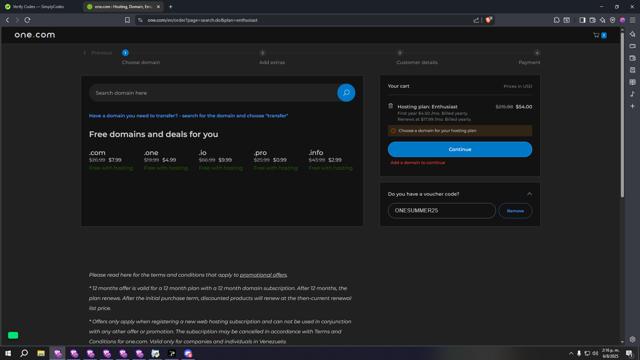Remove the ONESUMMER25 voucher code
This screenshot has height=360, width=640.
pyautogui.click(x=515, y=211)
